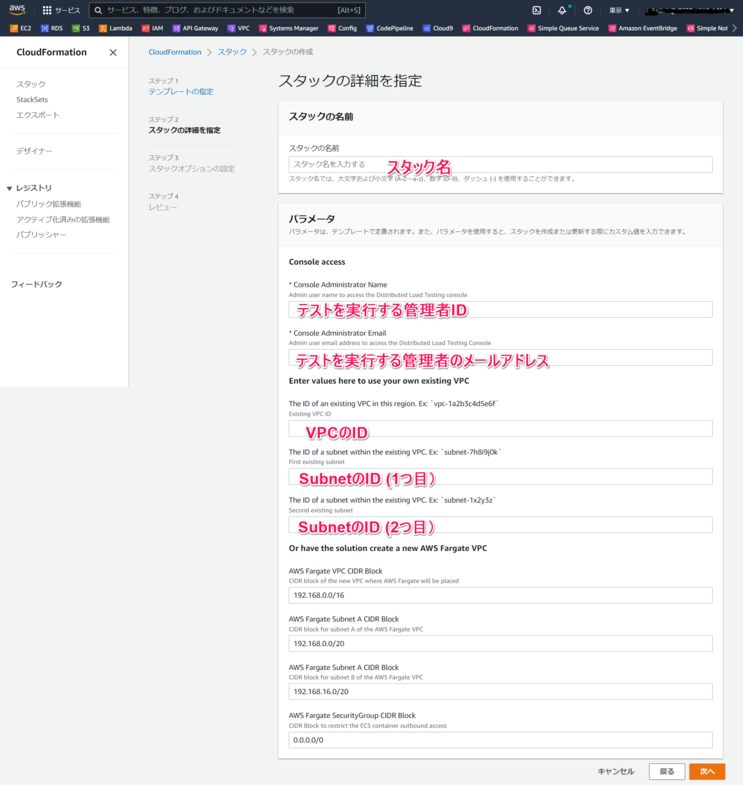This screenshot has height=800, width=743.
Task: Open IAM bookmark shortcut
Action: tap(153, 29)
